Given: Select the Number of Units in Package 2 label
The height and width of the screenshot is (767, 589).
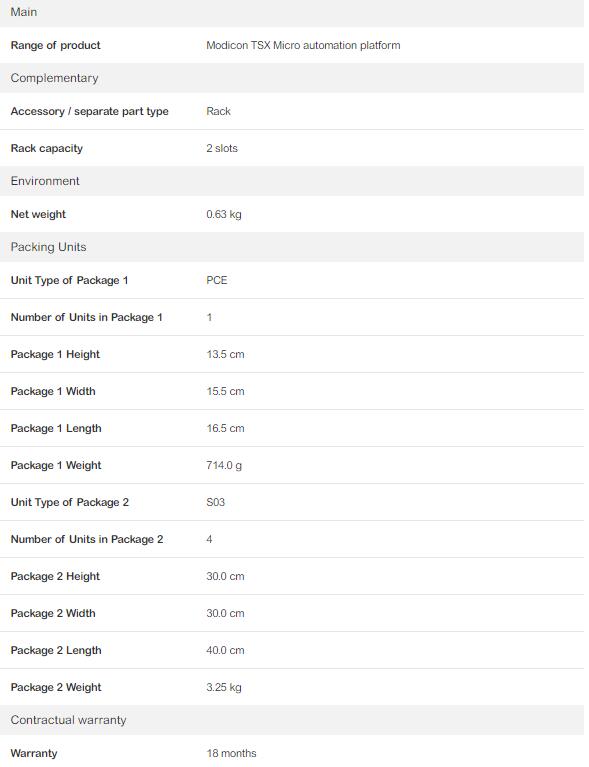Looking at the screenshot, I should [x=87, y=539].
